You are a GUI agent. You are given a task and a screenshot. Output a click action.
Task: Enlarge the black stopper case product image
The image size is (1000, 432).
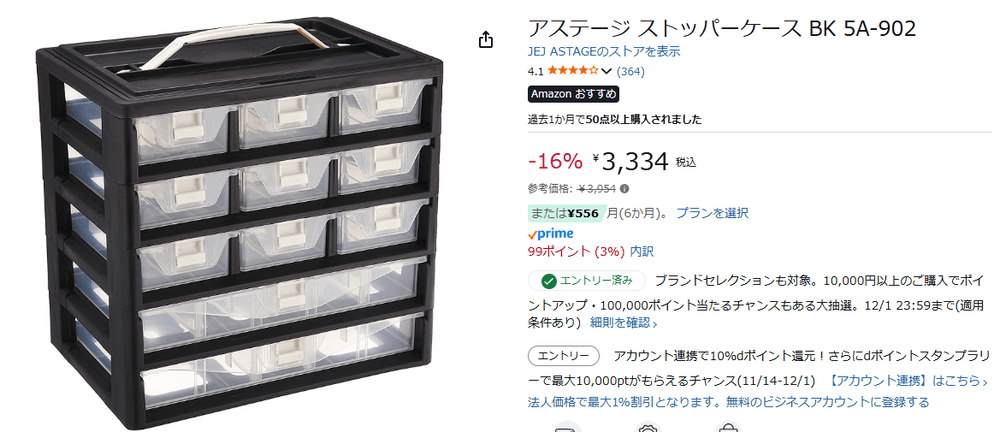239,223
